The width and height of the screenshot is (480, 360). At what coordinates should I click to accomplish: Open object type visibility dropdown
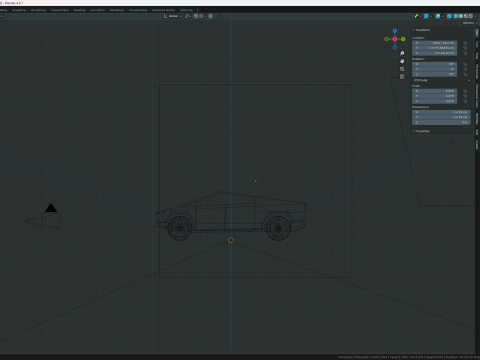click(x=418, y=16)
